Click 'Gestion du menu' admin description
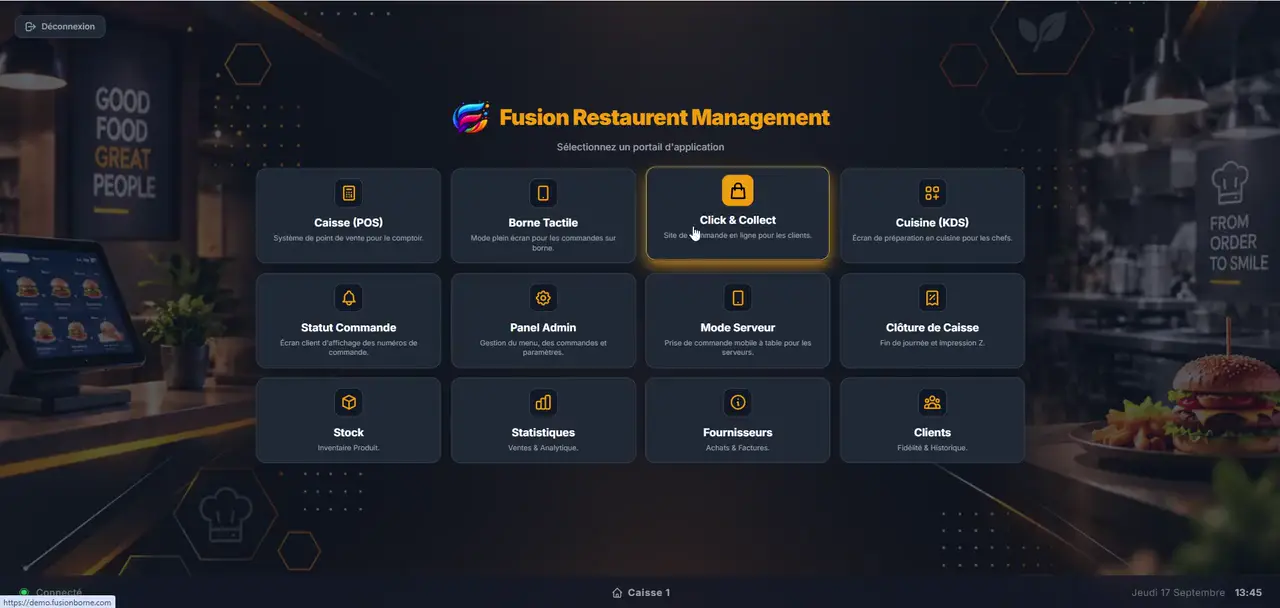1280x608 pixels. point(543,348)
